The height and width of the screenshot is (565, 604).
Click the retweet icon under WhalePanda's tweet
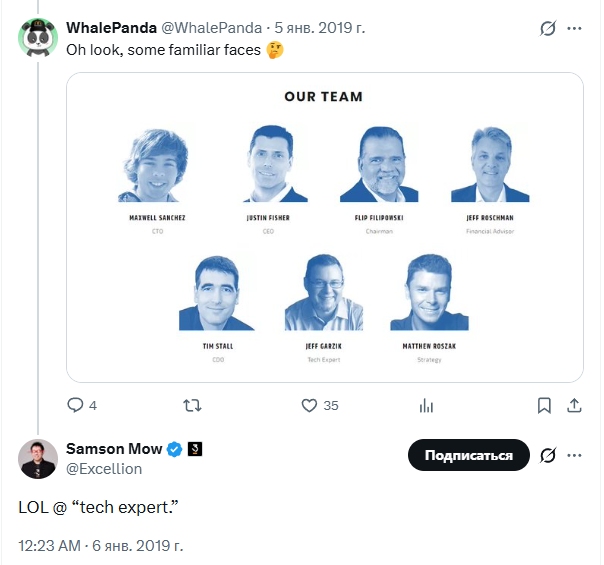pyautogui.click(x=194, y=406)
